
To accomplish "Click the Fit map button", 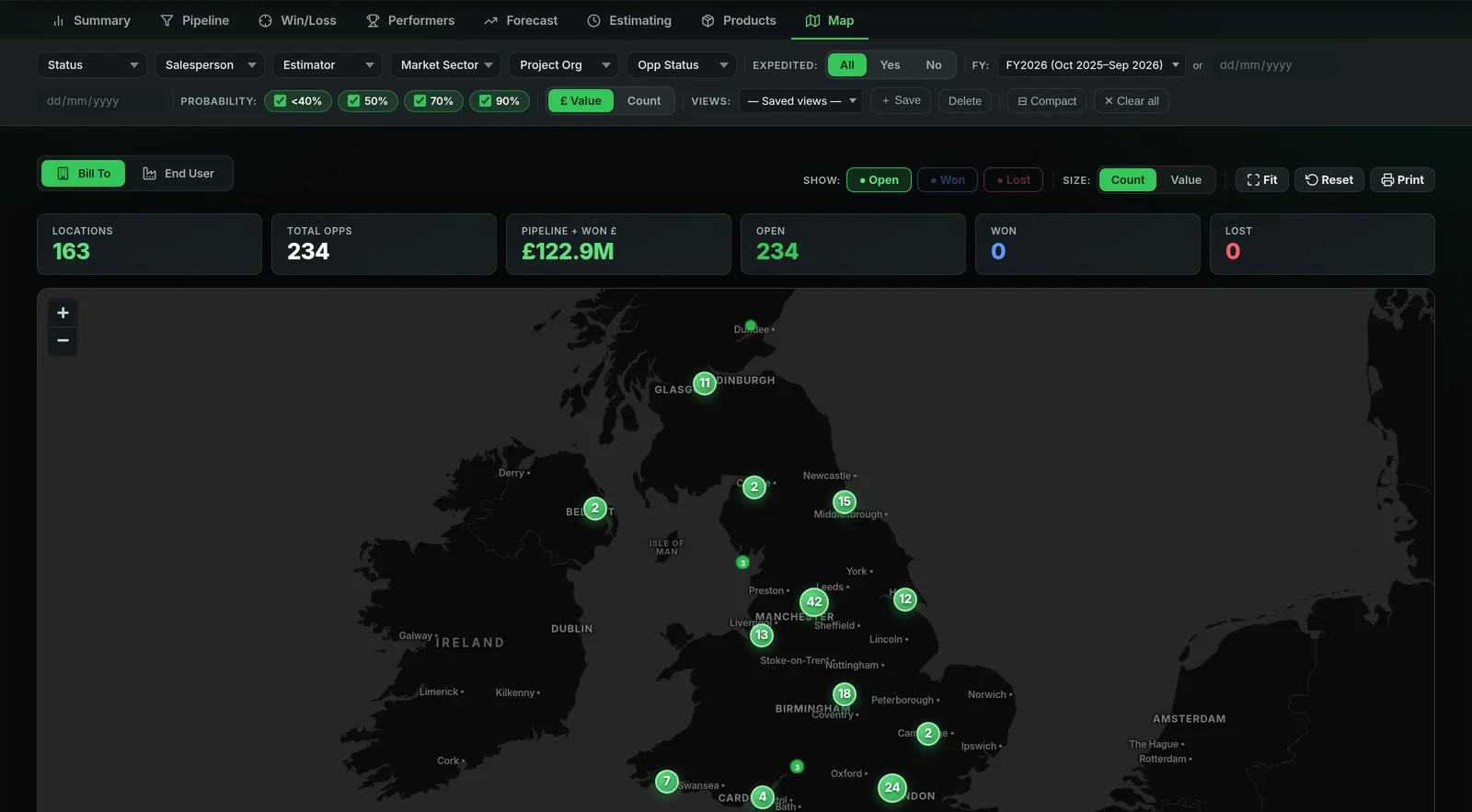I will [x=1262, y=180].
